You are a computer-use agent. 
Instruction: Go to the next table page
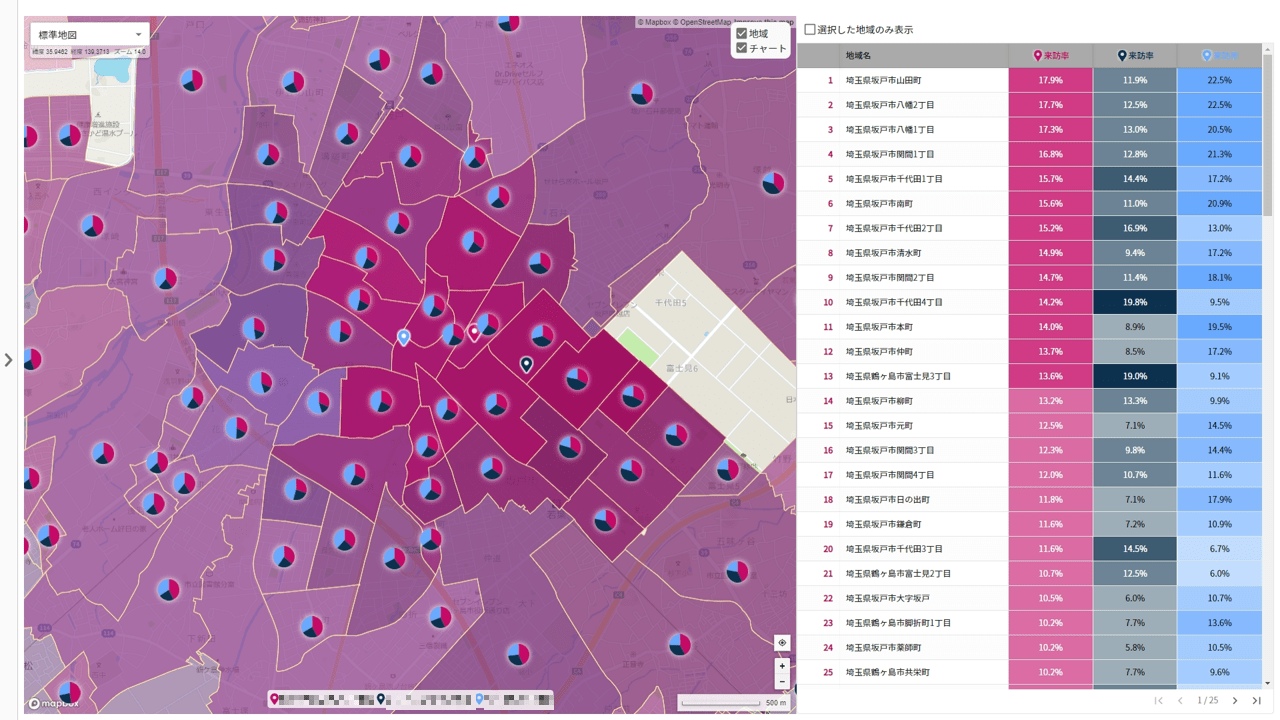1235,701
